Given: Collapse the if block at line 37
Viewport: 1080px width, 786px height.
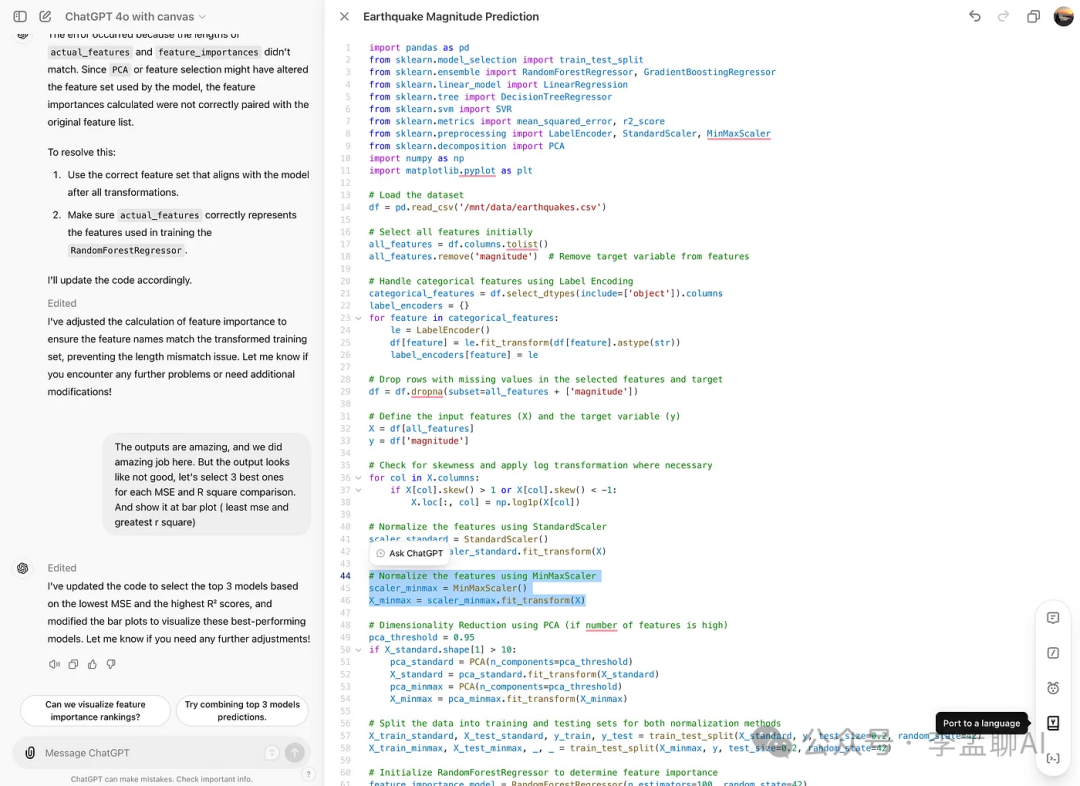Looking at the screenshot, I should coord(358,490).
